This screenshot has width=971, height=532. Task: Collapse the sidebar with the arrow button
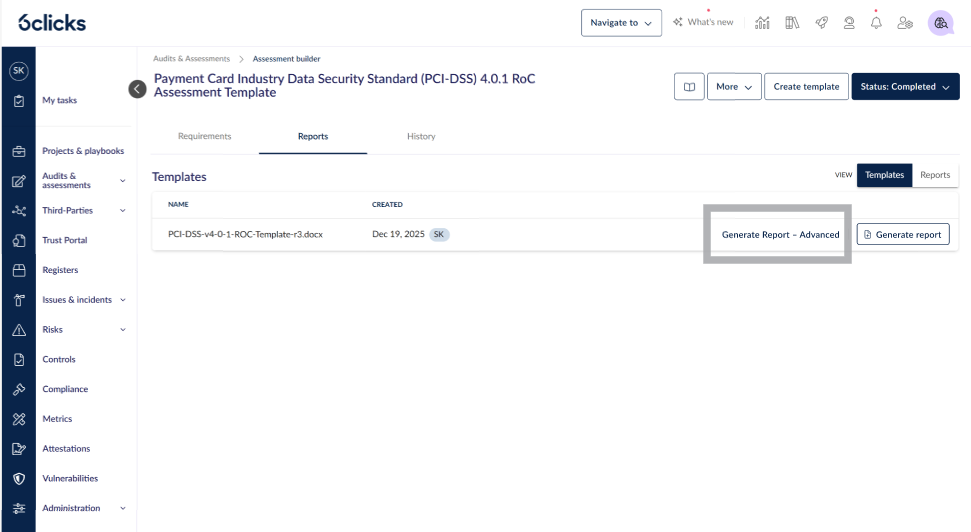click(137, 89)
